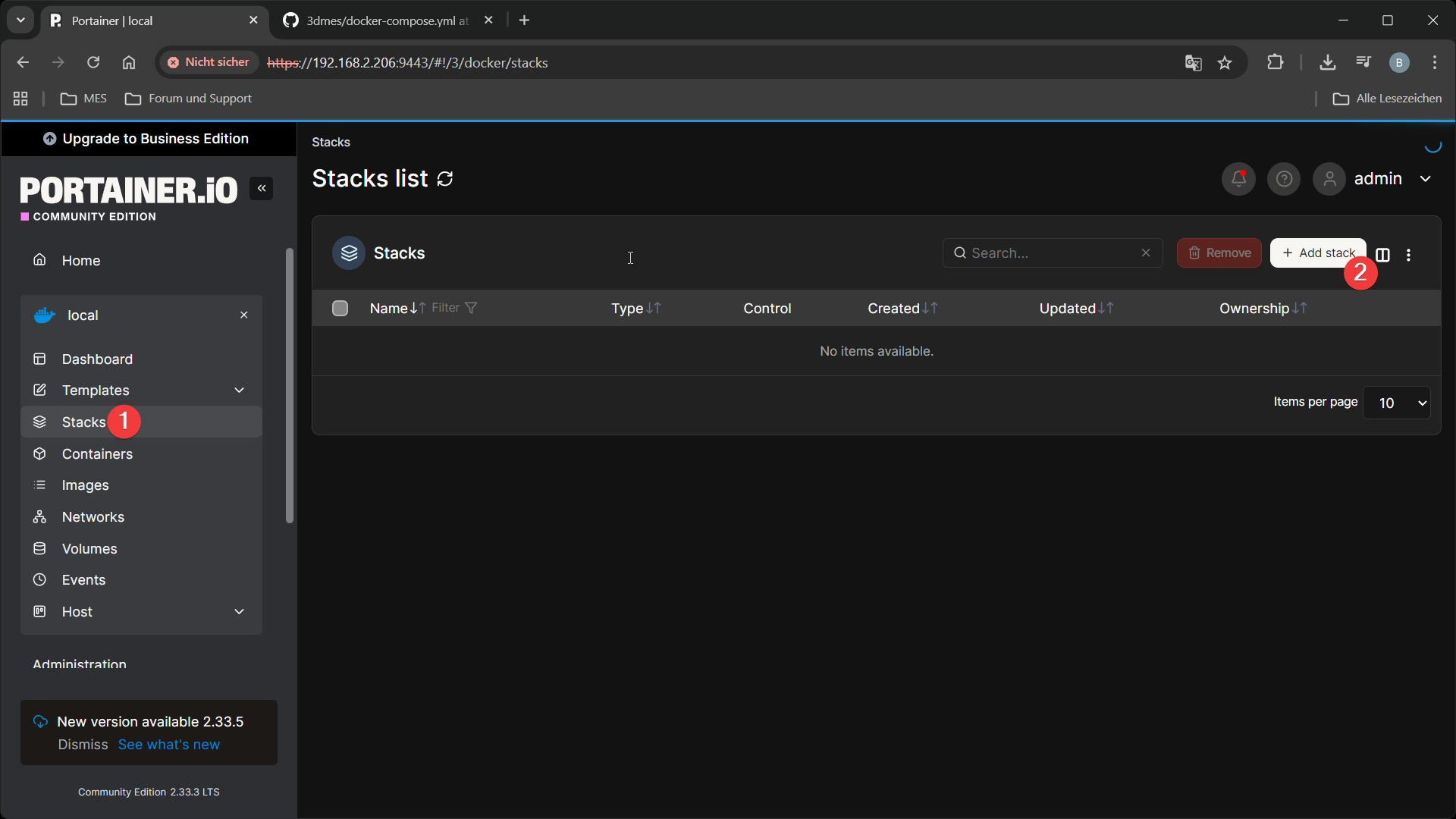Click the refresh icon beside Stacks list

[x=445, y=179]
